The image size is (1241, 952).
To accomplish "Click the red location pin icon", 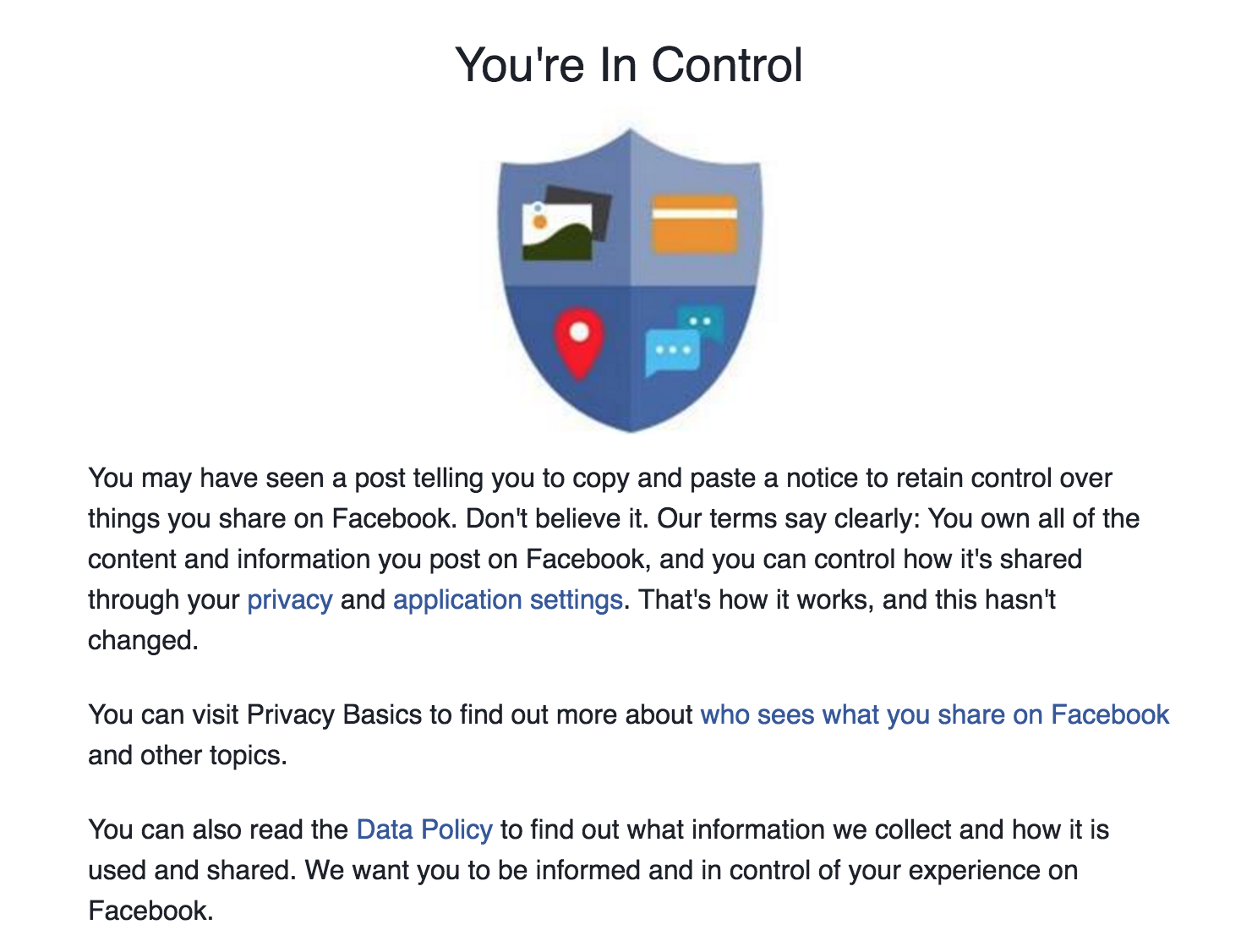I will click(579, 345).
